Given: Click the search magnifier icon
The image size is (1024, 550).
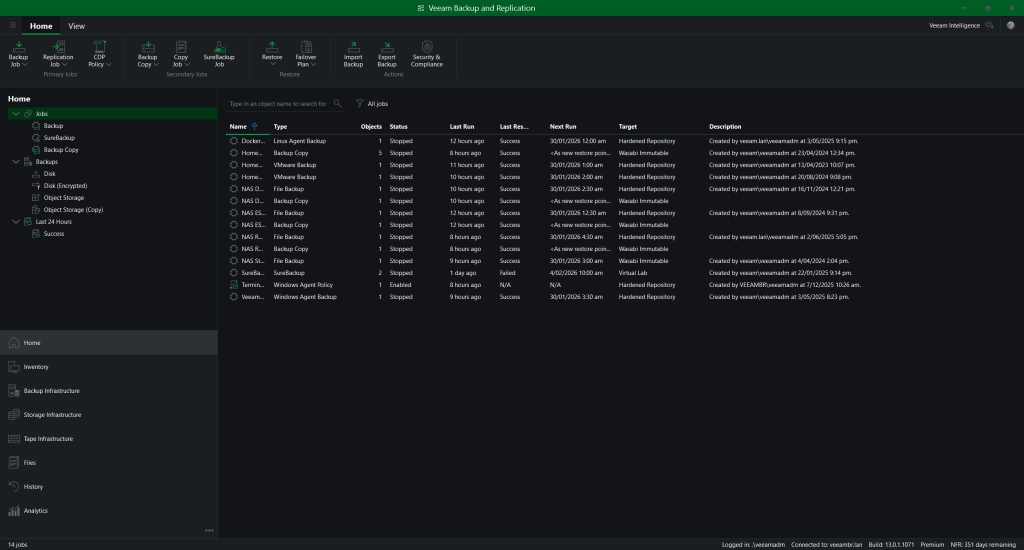Looking at the screenshot, I should tap(337, 103).
